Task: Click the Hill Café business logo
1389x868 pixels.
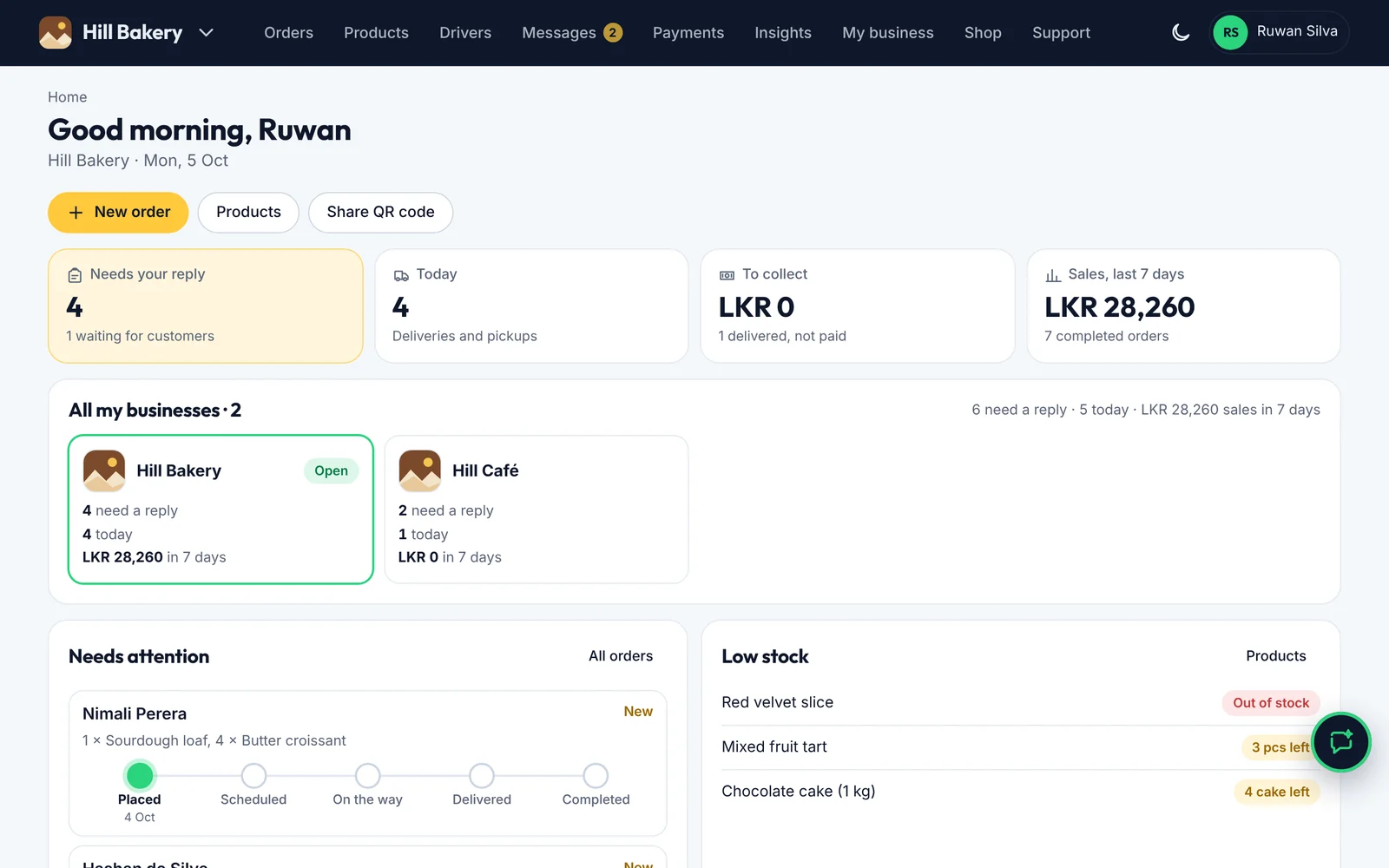Action: point(420,470)
